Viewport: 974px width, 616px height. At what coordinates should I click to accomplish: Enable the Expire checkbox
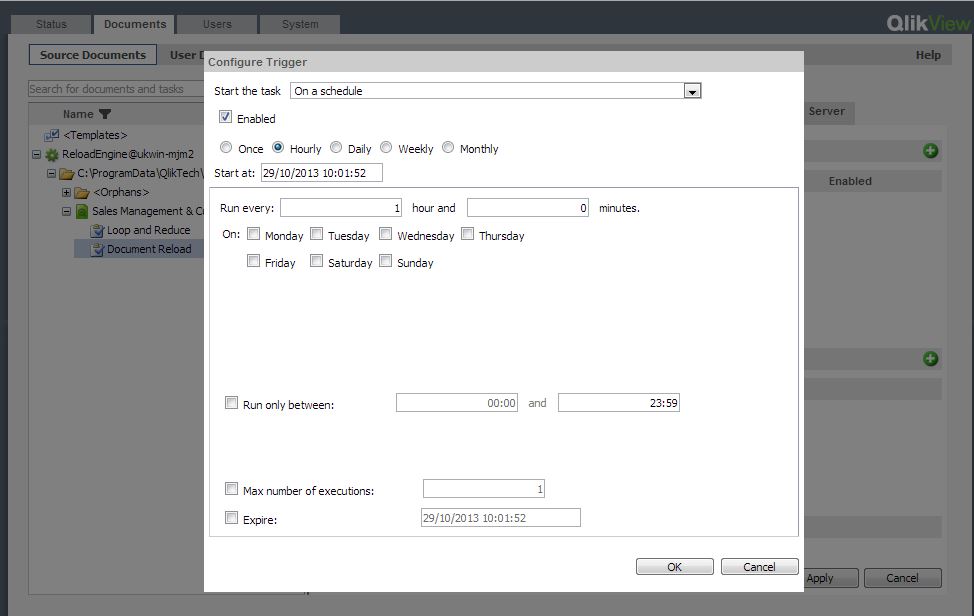pyautogui.click(x=231, y=517)
